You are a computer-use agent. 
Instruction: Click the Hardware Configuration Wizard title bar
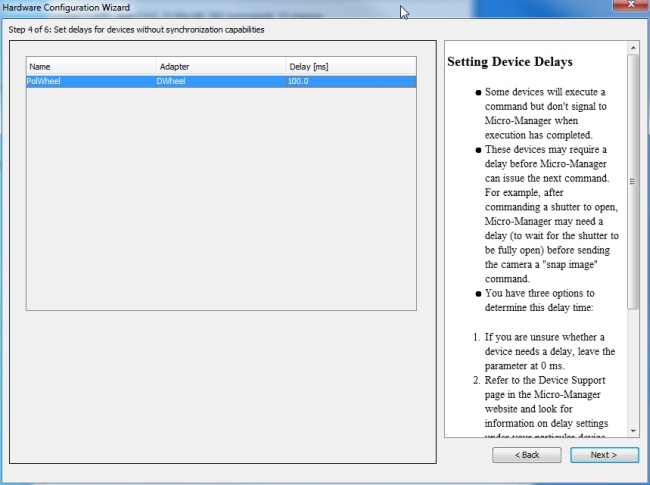pyautogui.click(x=200, y=8)
